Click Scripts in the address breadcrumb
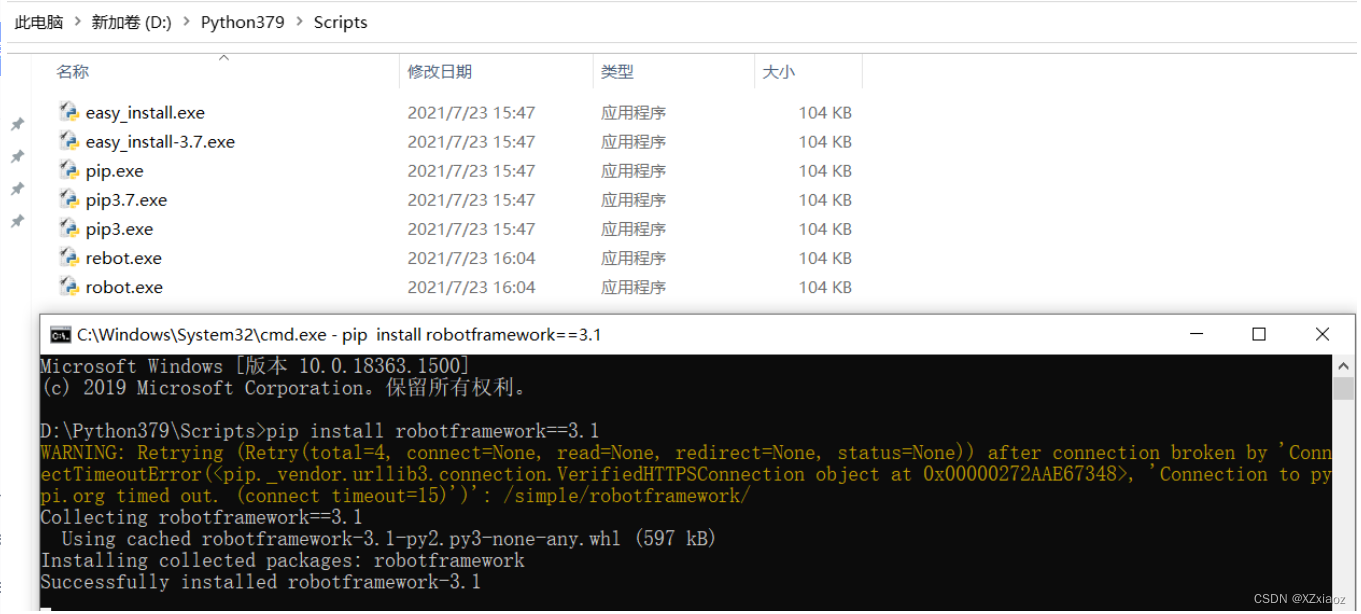Viewport: 1361px width, 614px height. point(340,22)
